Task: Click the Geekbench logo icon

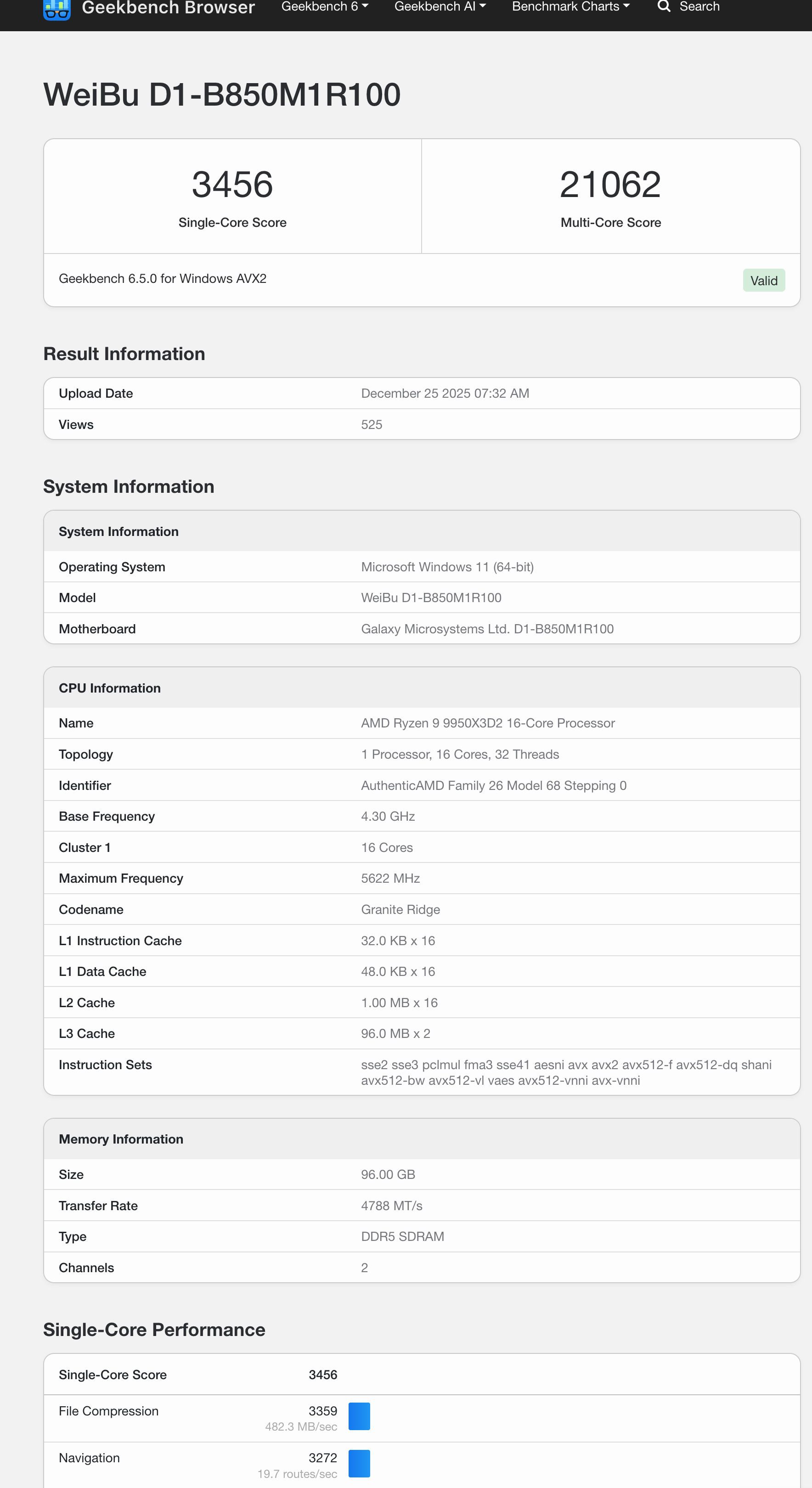Action: [x=56, y=9]
